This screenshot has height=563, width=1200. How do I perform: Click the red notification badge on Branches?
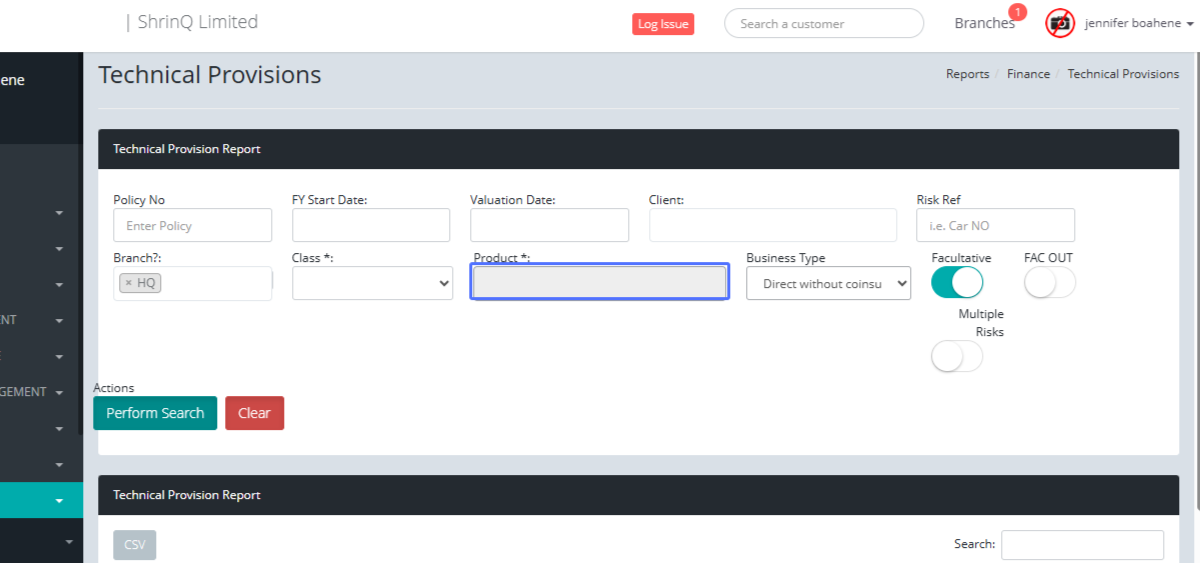point(1017,12)
